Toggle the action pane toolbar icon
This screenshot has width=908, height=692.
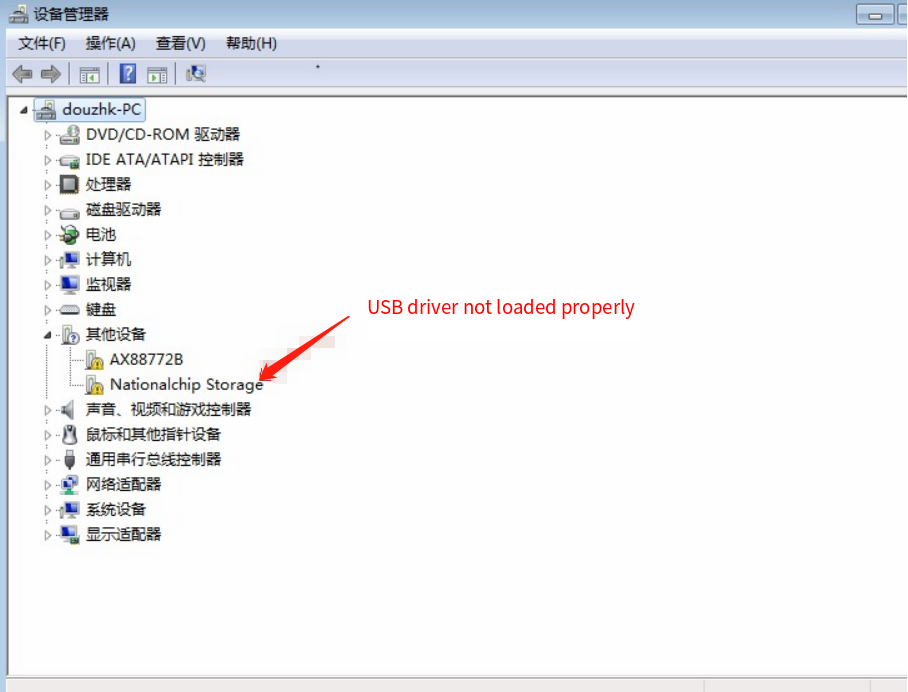click(157, 74)
